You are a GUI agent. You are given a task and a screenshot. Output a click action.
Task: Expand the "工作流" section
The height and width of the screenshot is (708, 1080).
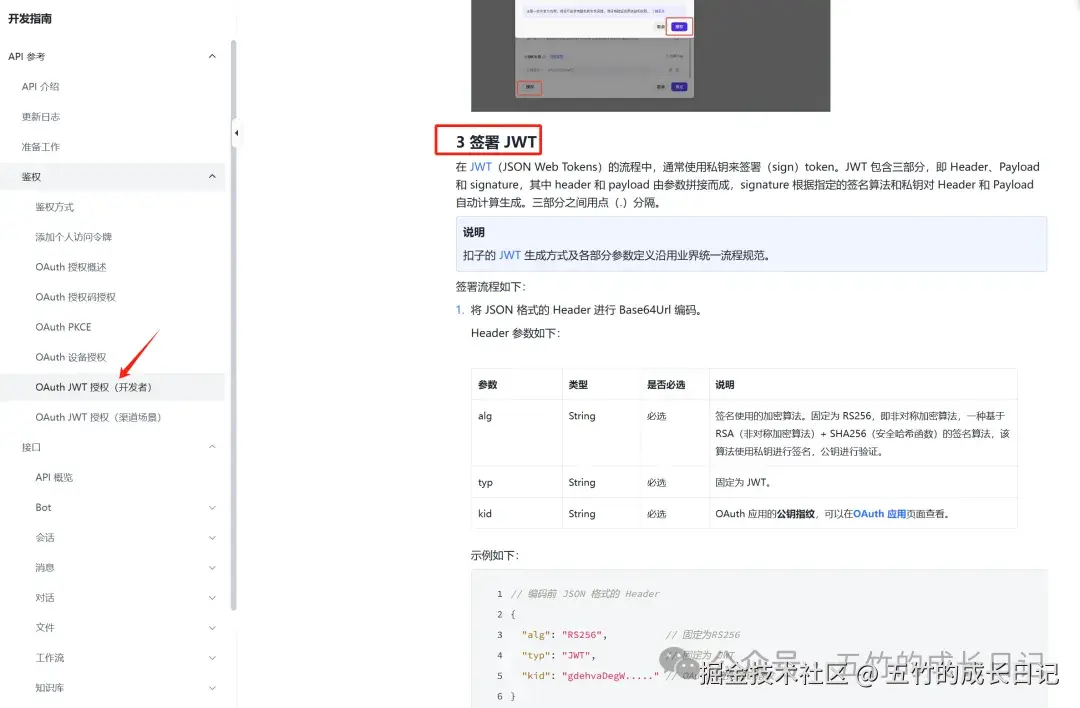click(x=211, y=657)
